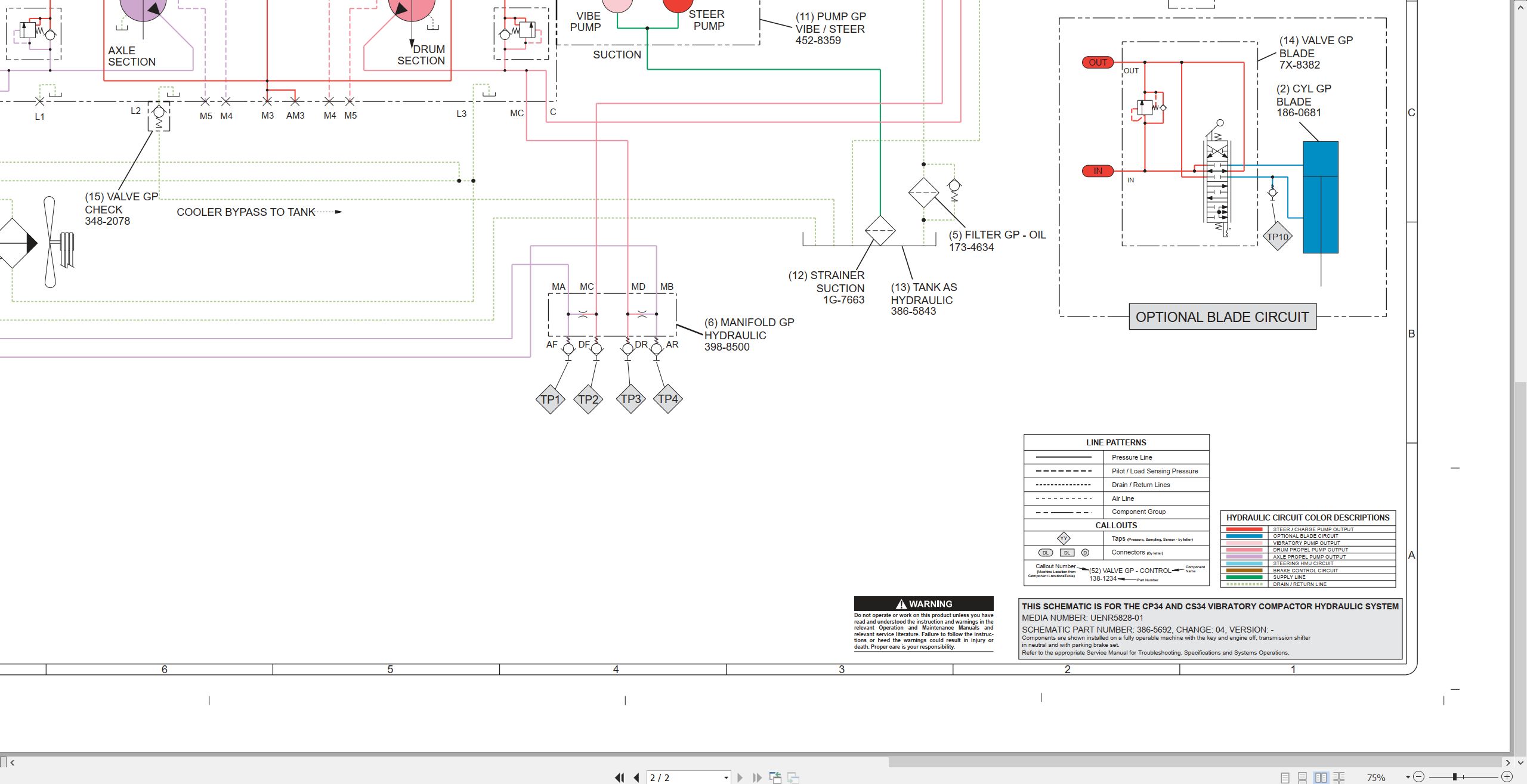Jump to last page button
The width and height of the screenshot is (1527, 784).
[x=757, y=777]
